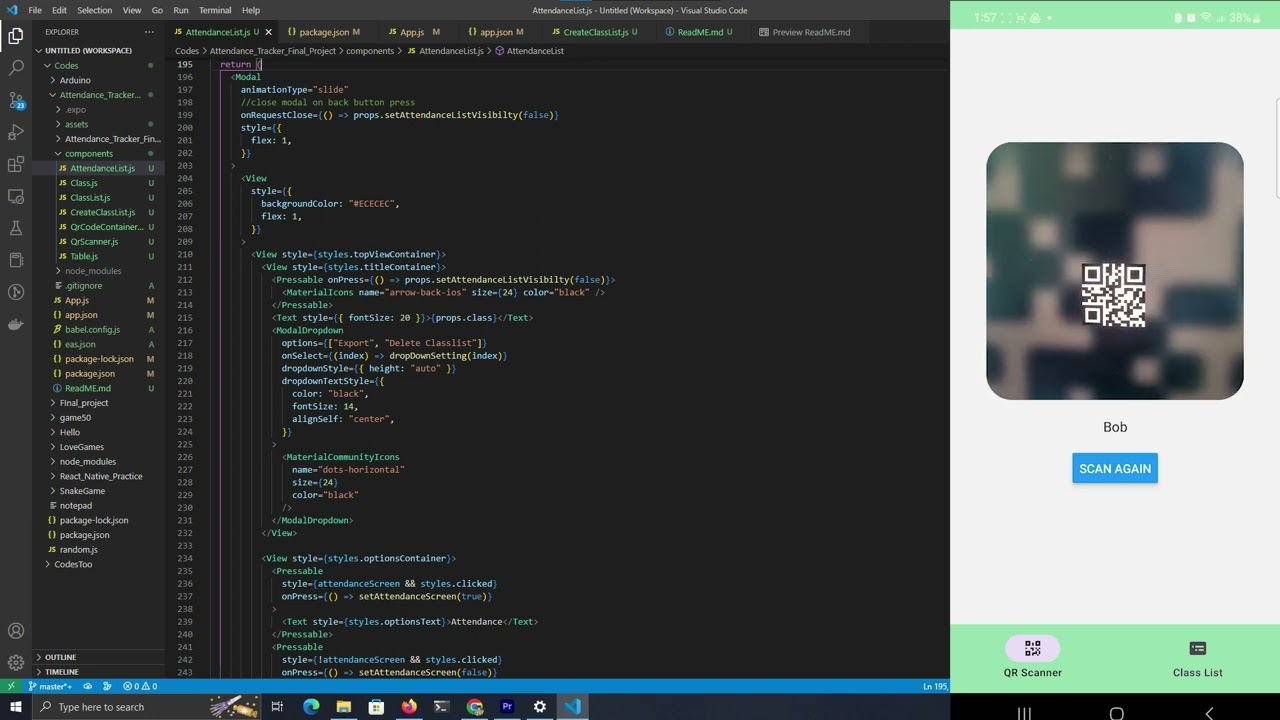Viewport: 1280px width, 720px height.
Task: Launch Microsoft Edge from the taskbar
Action: pyautogui.click(x=311, y=707)
